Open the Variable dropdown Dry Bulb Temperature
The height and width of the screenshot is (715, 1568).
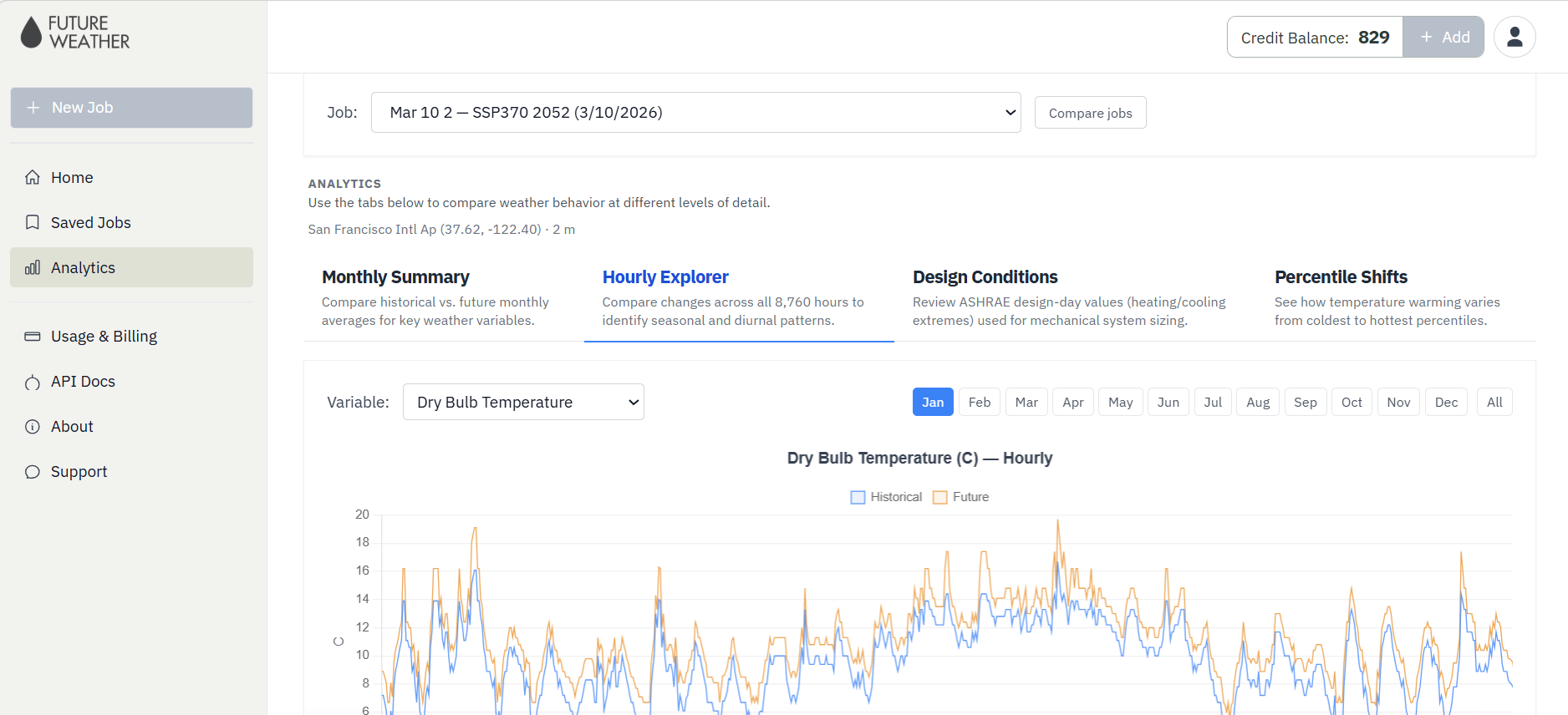coord(523,402)
